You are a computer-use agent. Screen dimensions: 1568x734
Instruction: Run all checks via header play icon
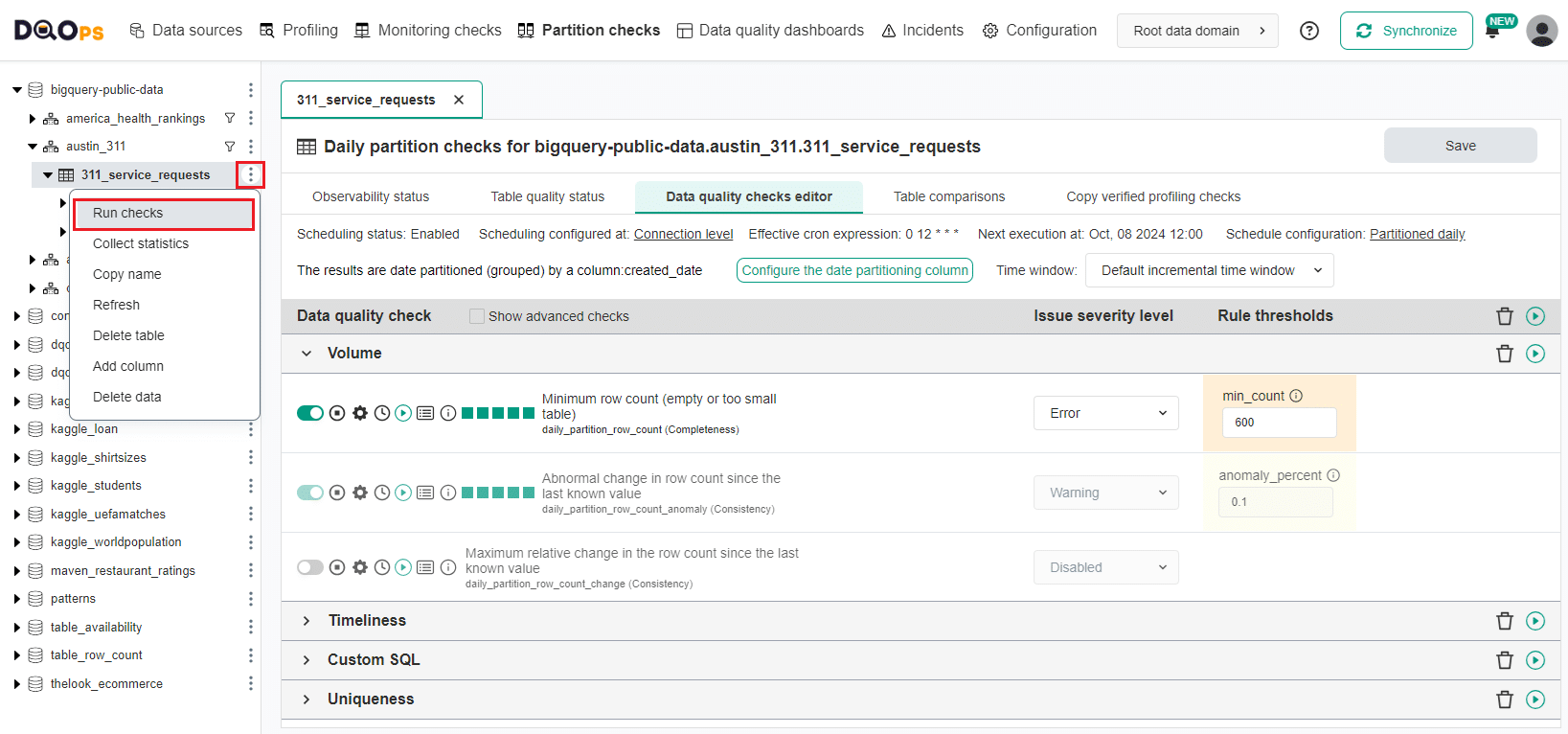tap(1535, 316)
